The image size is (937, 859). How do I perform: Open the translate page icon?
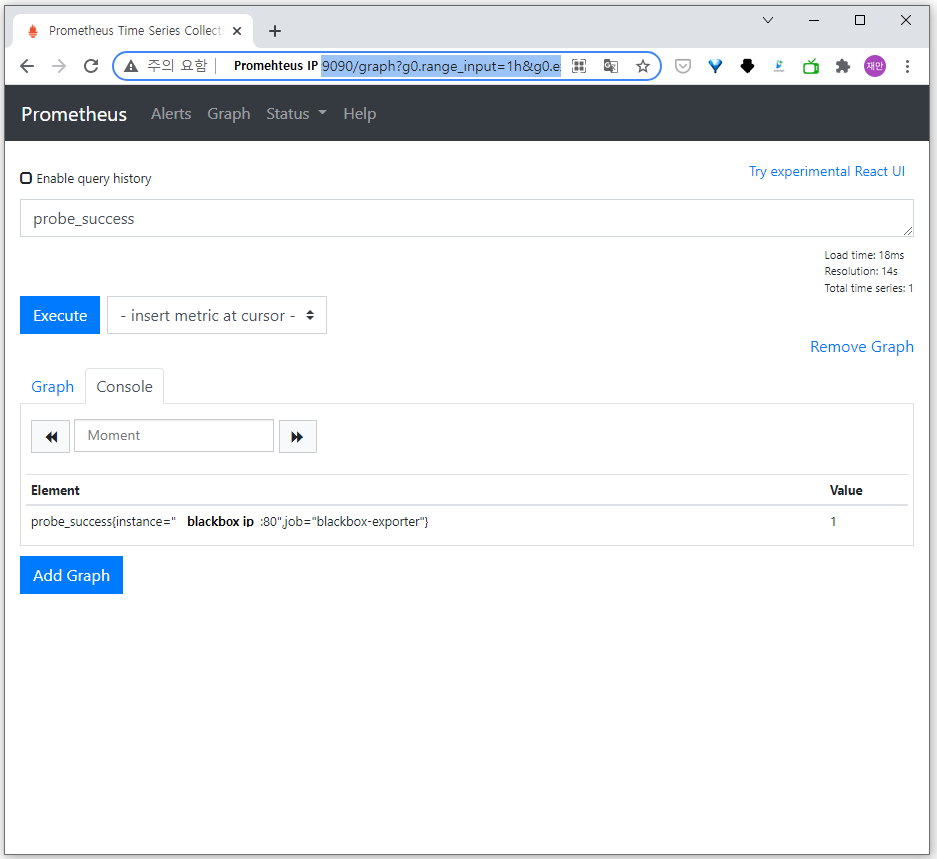pyautogui.click(x=611, y=66)
